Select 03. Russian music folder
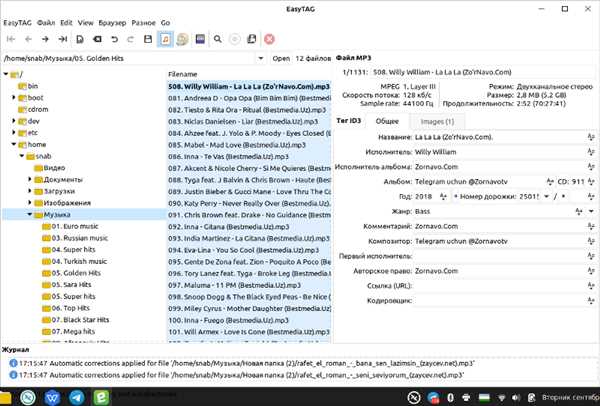600x406 pixels. click(x=80, y=238)
